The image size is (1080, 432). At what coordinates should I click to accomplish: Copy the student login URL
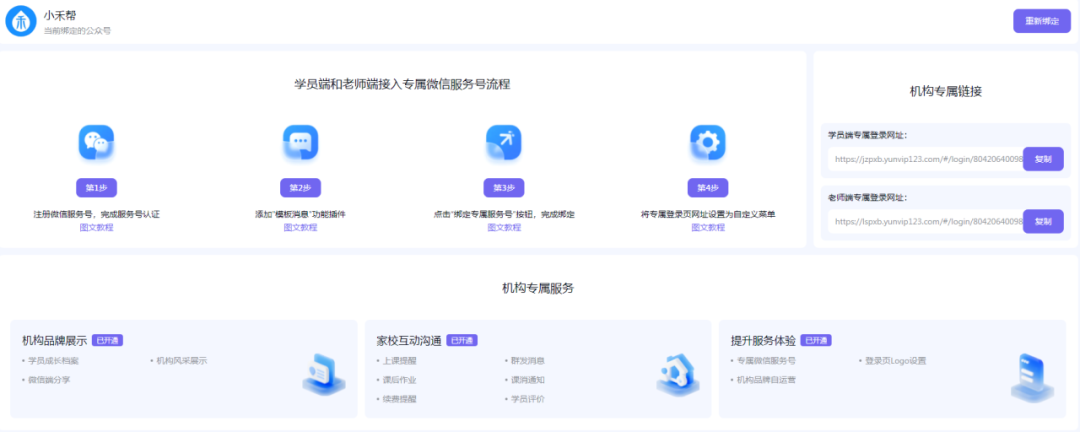click(1042, 159)
